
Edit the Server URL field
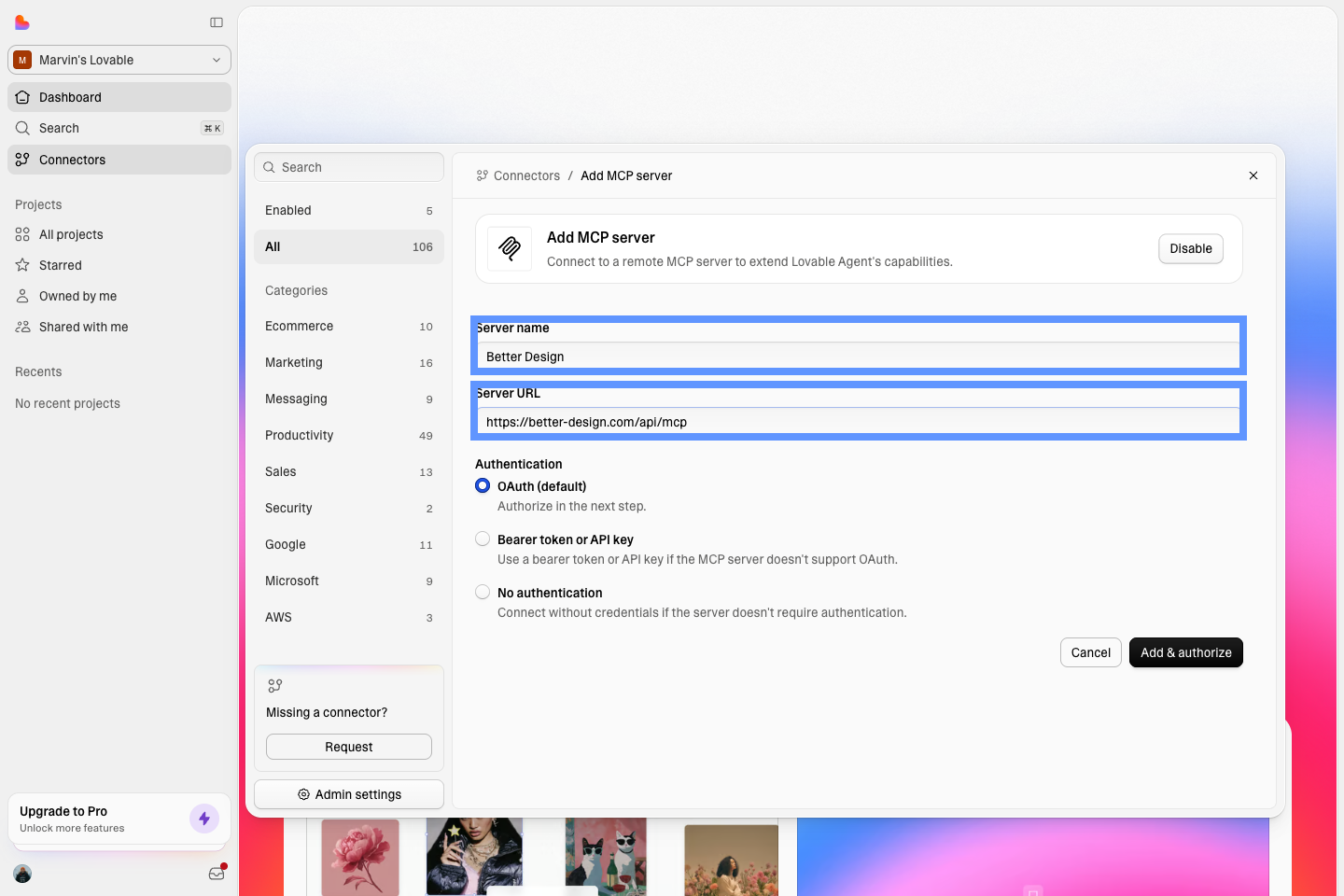coord(859,422)
